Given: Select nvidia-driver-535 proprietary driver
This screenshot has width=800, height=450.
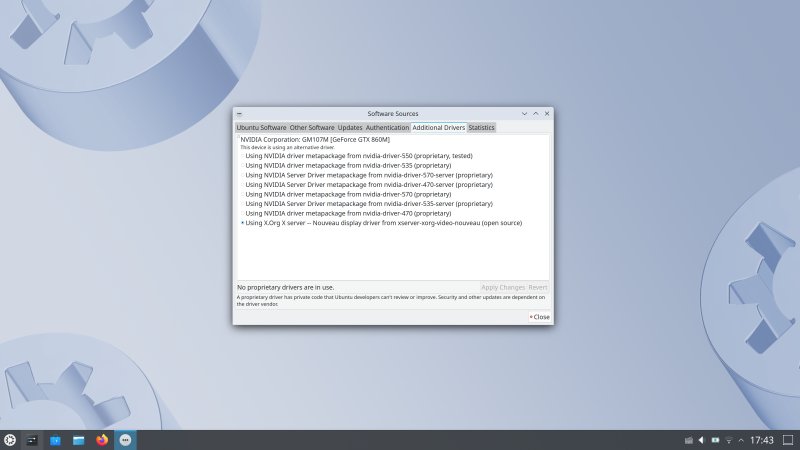Looking at the screenshot, I should coord(346,165).
